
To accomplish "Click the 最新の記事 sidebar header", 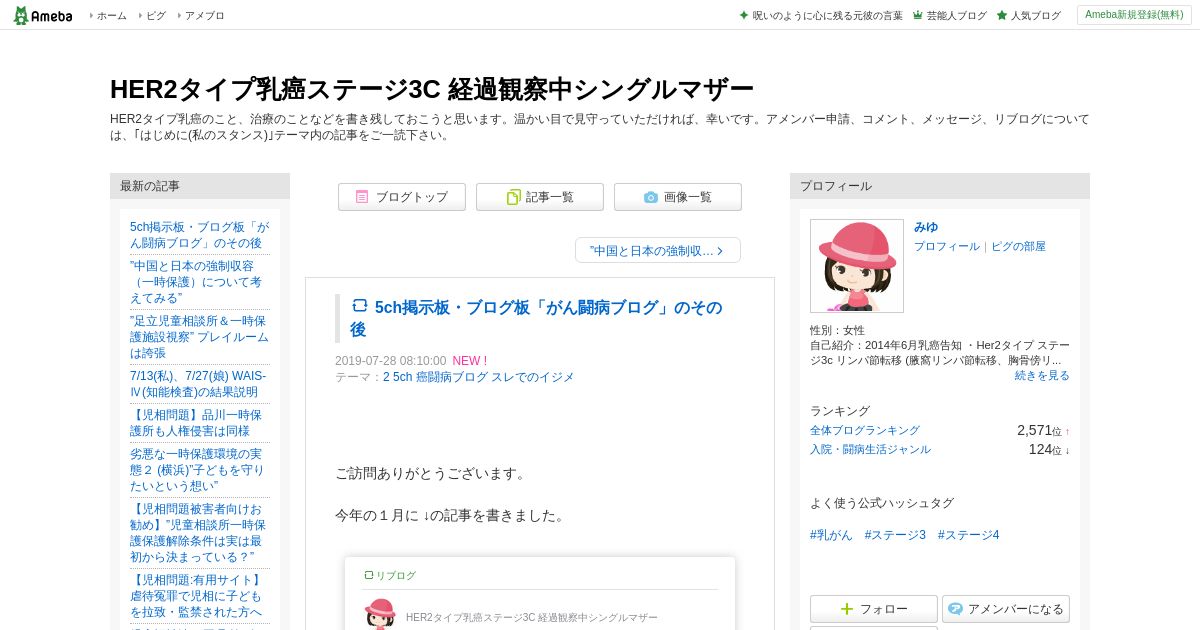I will point(200,186).
